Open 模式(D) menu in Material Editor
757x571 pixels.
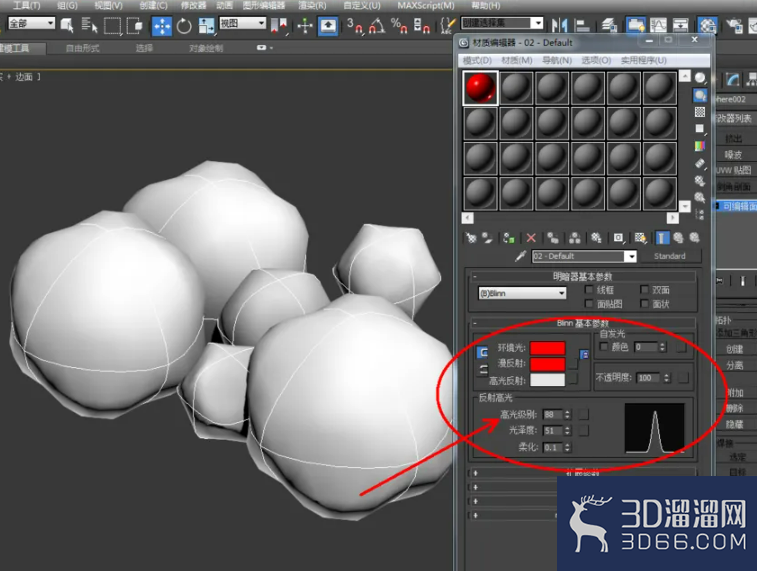pos(477,60)
